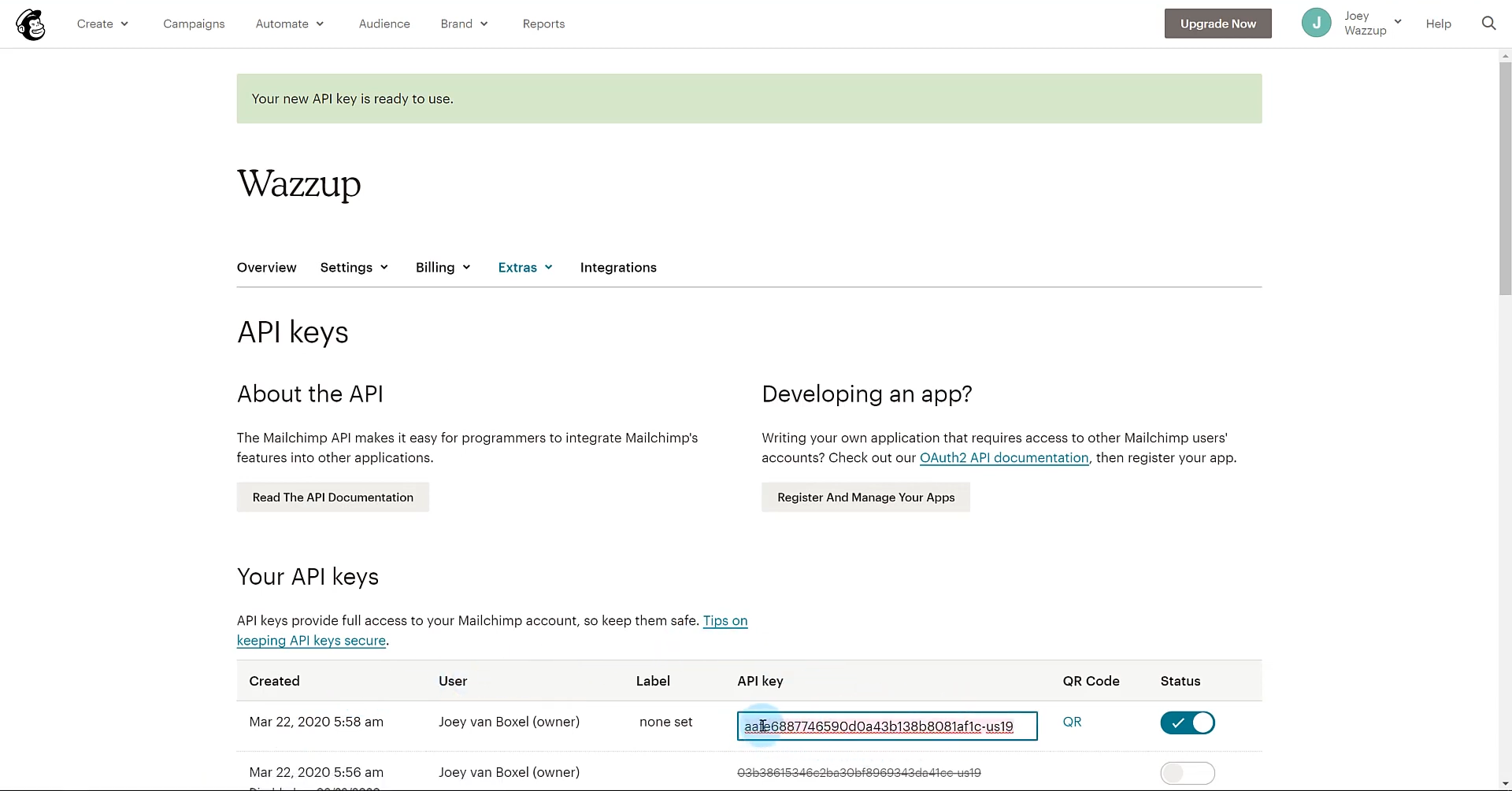Click the Upgrade Now button
Viewport: 1512px width, 791px height.
[1217, 24]
